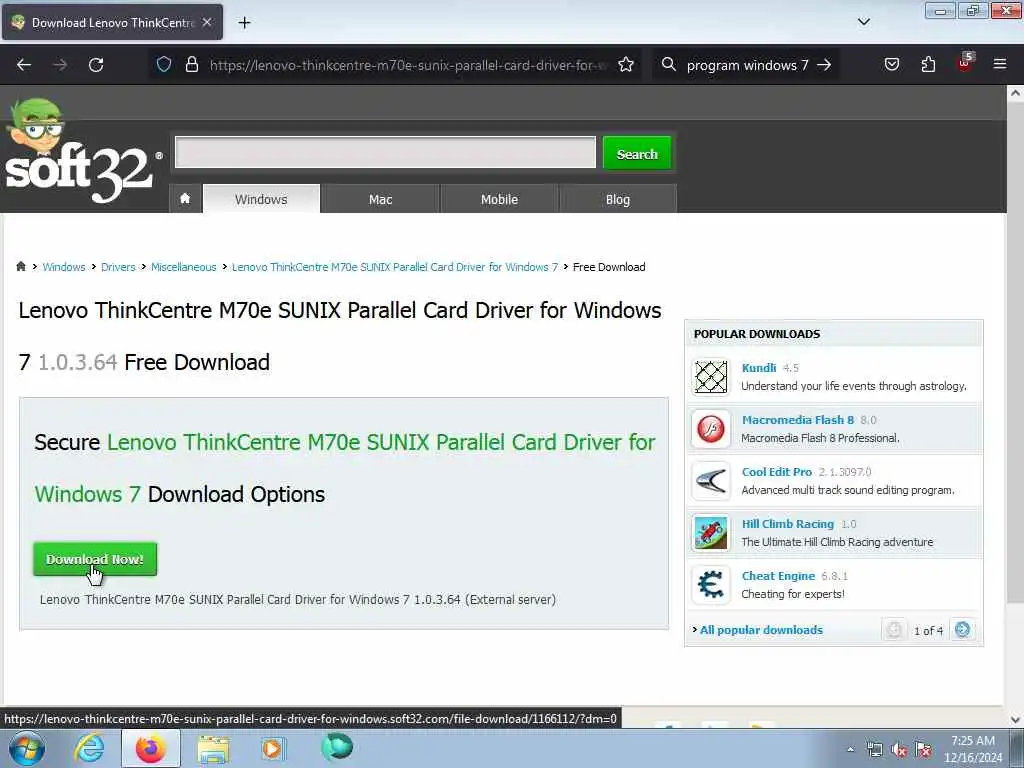Click Download Now! button
The height and width of the screenshot is (768, 1024).
point(95,559)
